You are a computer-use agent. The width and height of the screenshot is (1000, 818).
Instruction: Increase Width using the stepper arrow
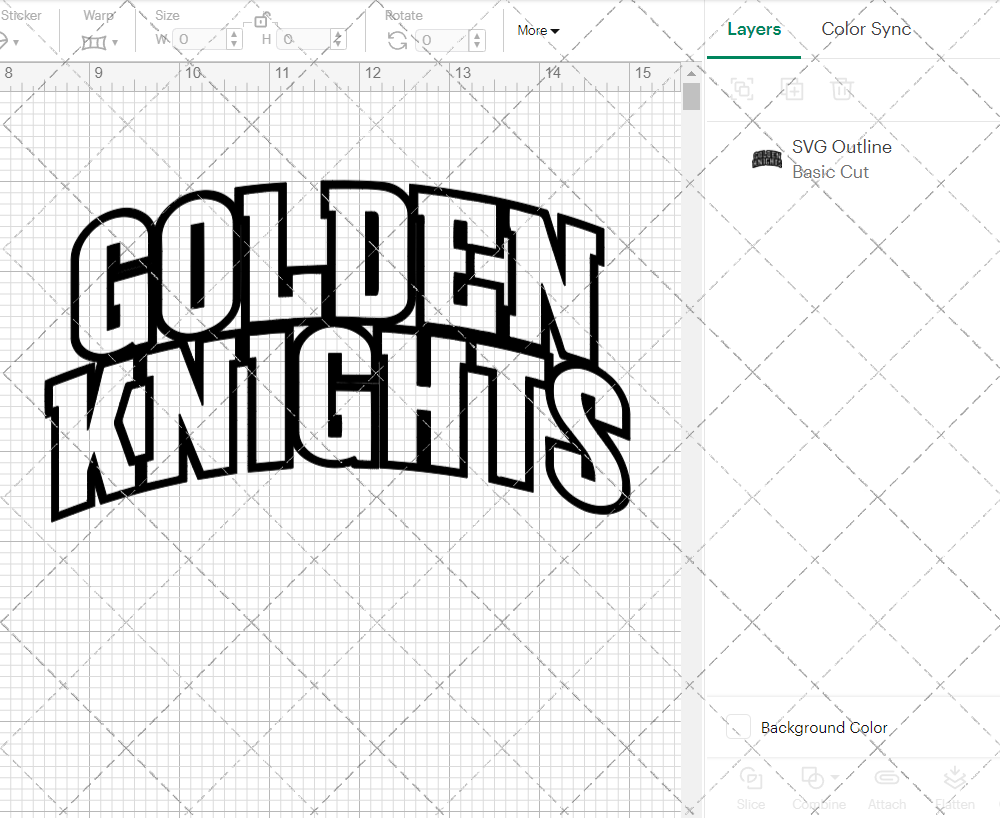tap(234, 35)
